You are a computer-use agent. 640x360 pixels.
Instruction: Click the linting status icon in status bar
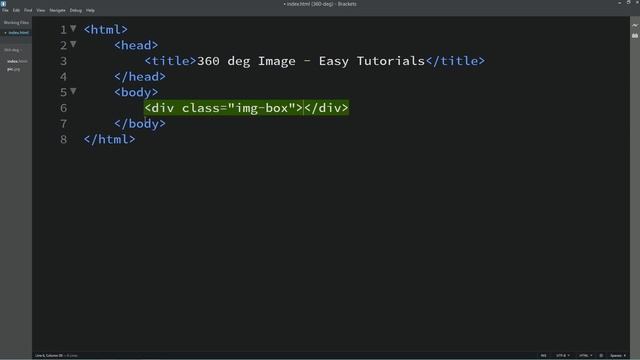point(601,356)
